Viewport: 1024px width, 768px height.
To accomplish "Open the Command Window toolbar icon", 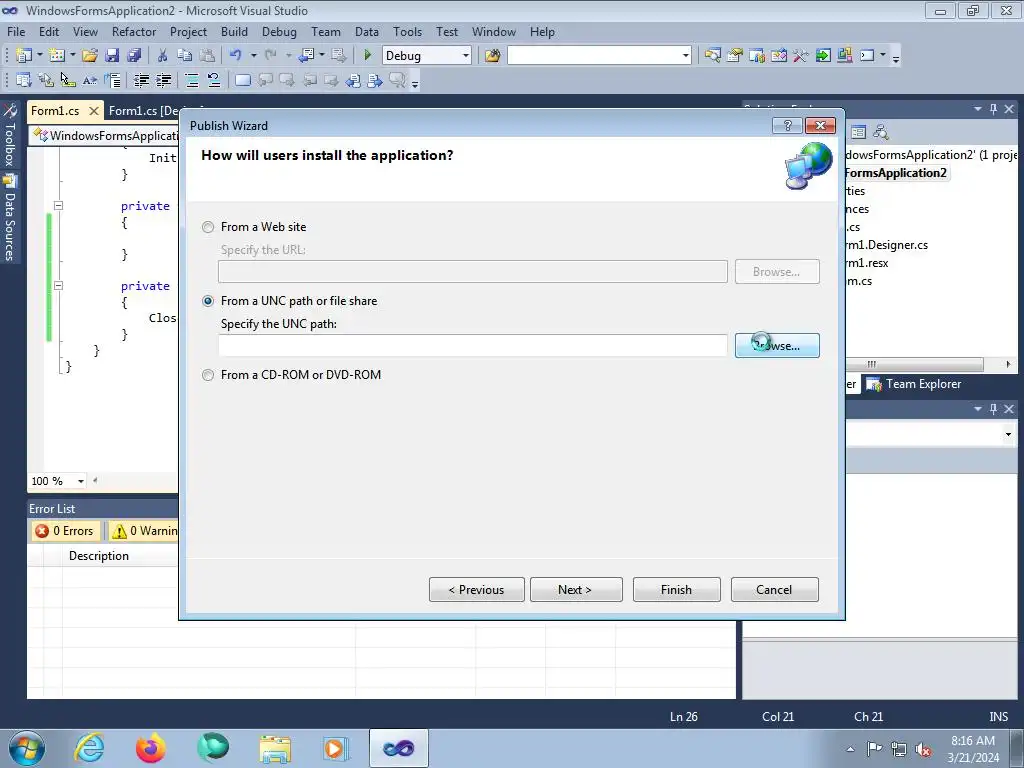I will pos(867,56).
